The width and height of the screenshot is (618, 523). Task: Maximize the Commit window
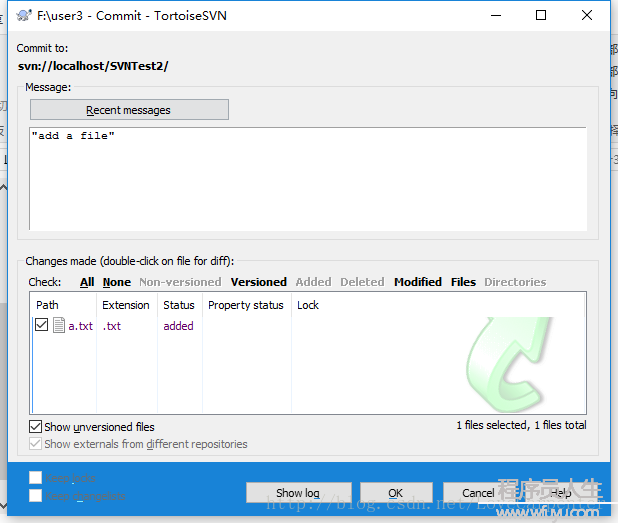tap(541, 15)
